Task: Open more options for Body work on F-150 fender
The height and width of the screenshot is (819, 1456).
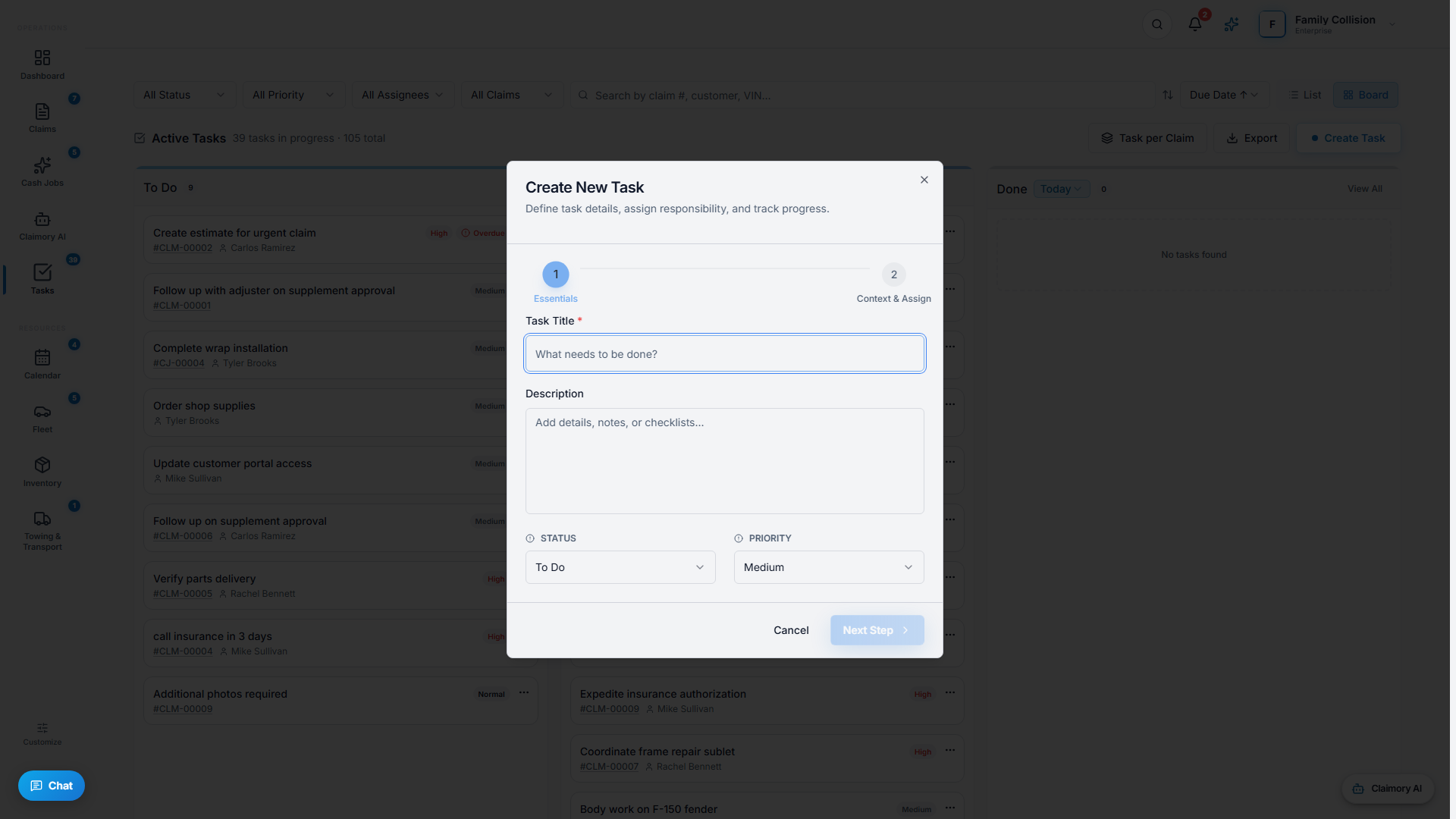Action: pos(950,808)
